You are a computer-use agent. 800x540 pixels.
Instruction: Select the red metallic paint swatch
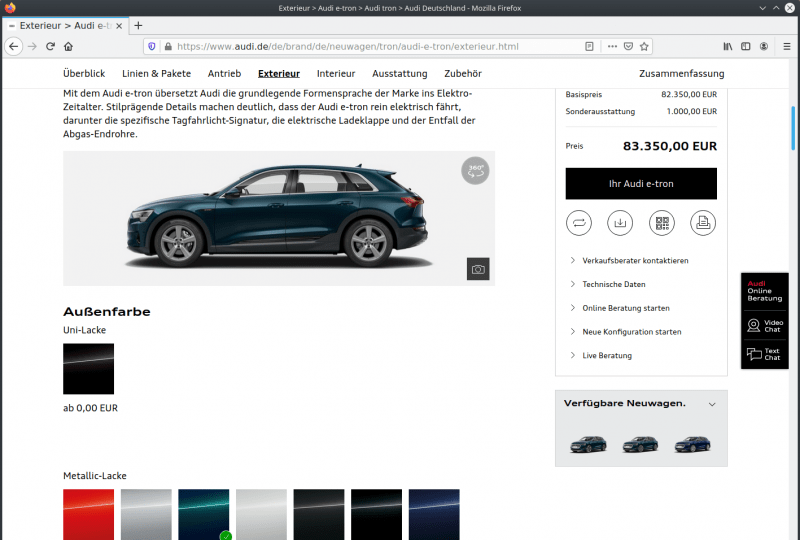[x=88, y=514]
